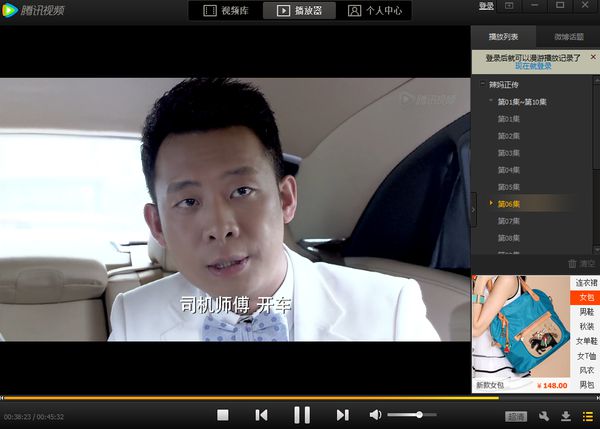The height and width of the screenshot is (429, 600).
Task: Click the Tencent Video logo
Action: (33, 10)
